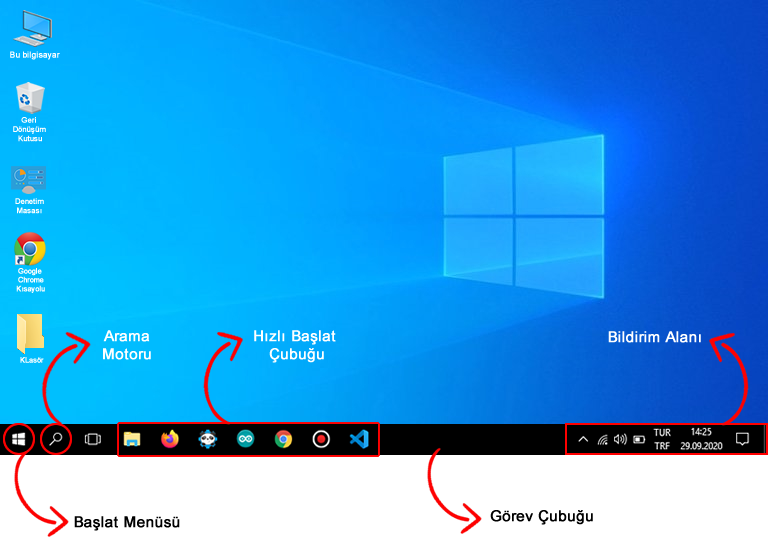
Task: Launch Visual Studio Code from taskbar
Action: tap(359, 439)
